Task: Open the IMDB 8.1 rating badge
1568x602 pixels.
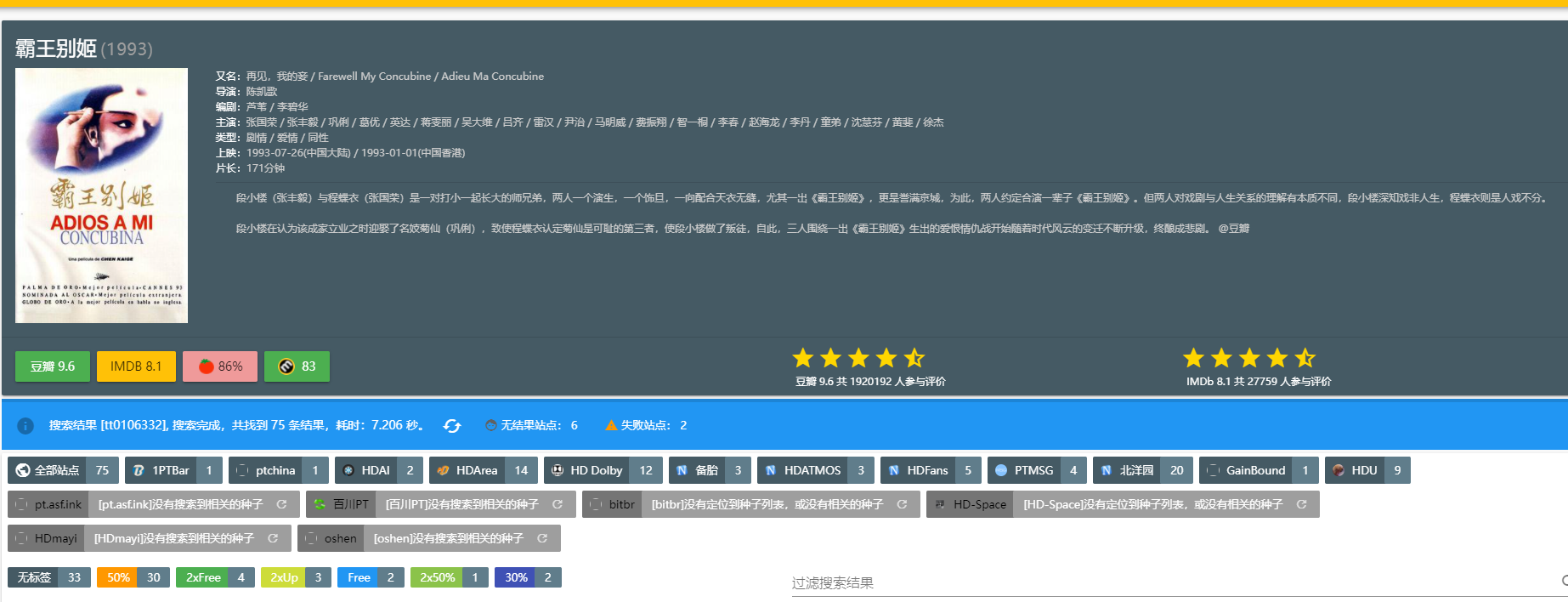Action: coord(136,366)
